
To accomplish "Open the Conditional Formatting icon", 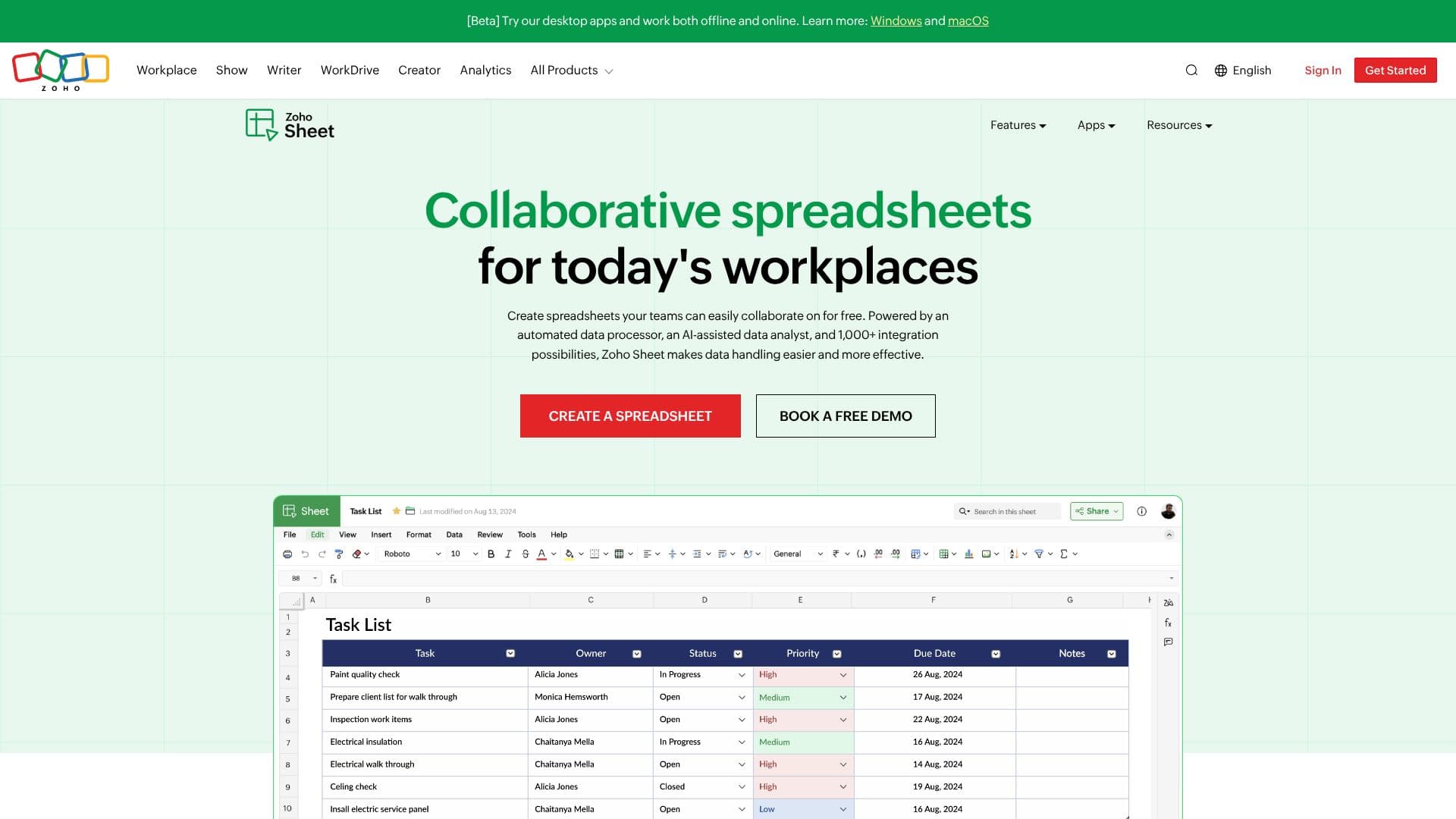I will pos(915,554).
